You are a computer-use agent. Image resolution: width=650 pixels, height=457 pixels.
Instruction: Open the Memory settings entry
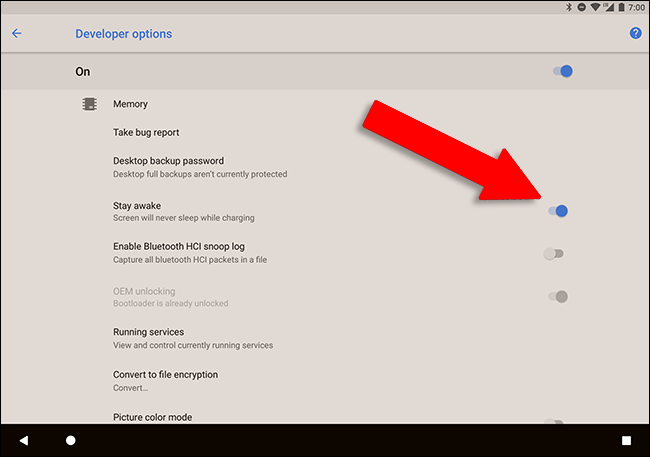(130, 103)
